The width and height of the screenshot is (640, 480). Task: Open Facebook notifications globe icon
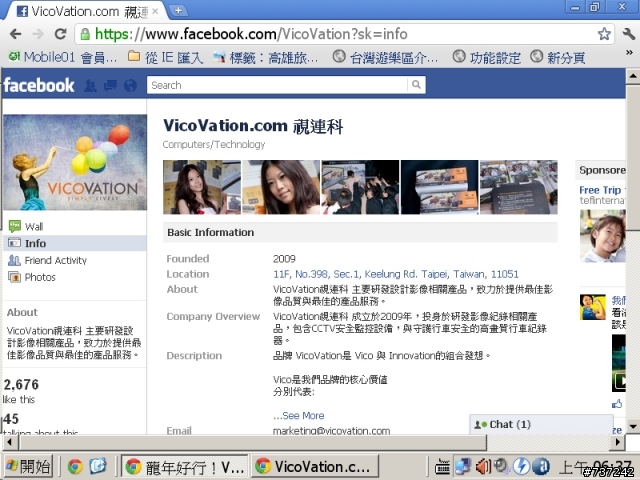point(130,85)
